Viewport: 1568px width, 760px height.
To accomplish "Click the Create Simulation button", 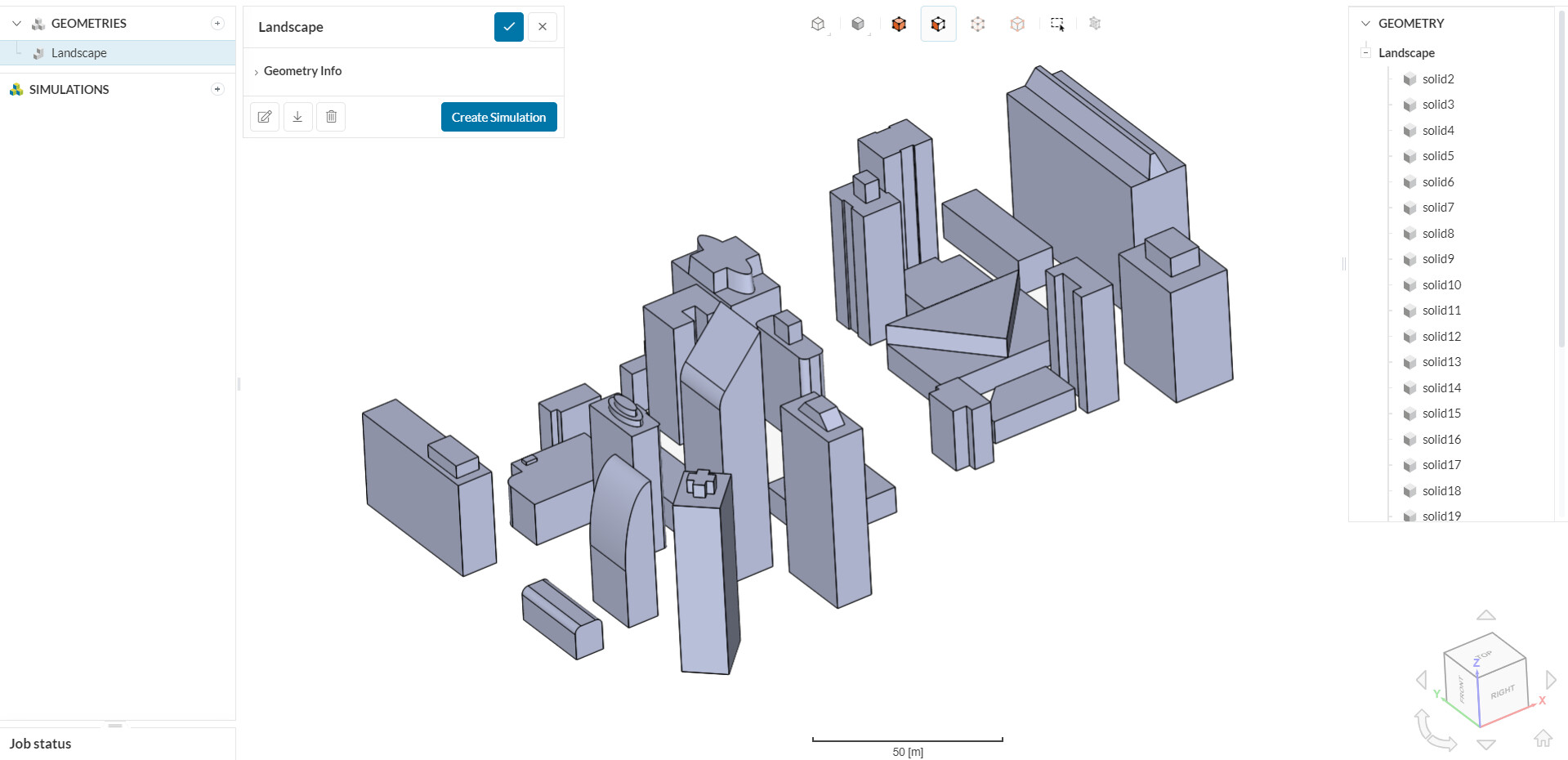I will 499,117.
